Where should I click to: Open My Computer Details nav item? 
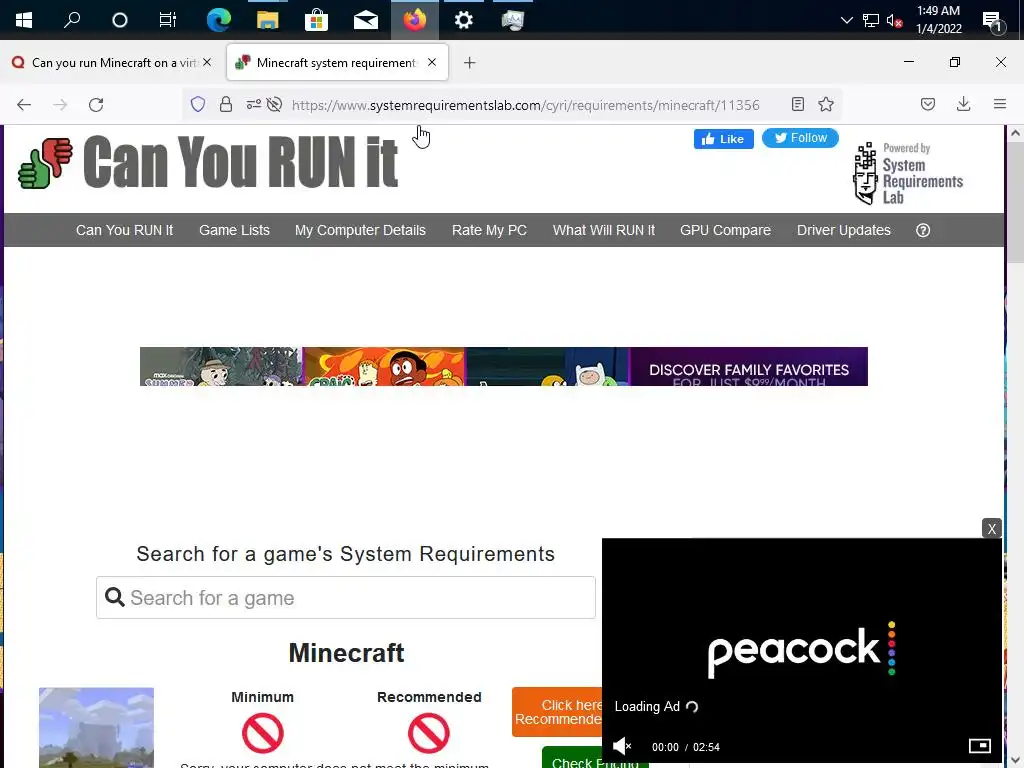coord(360,231)
